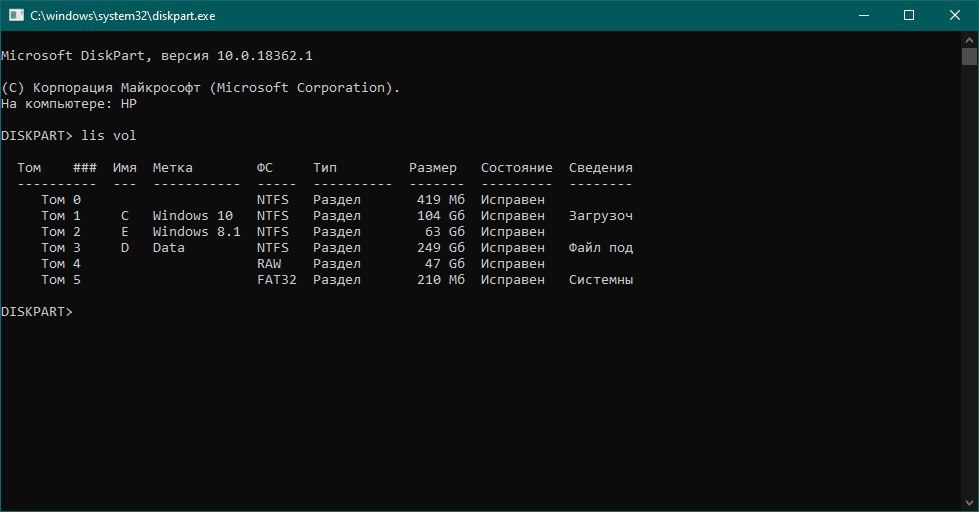
Task: Click 'Раздел' type in Том 5 row
Action: click(x=337, y=280)
